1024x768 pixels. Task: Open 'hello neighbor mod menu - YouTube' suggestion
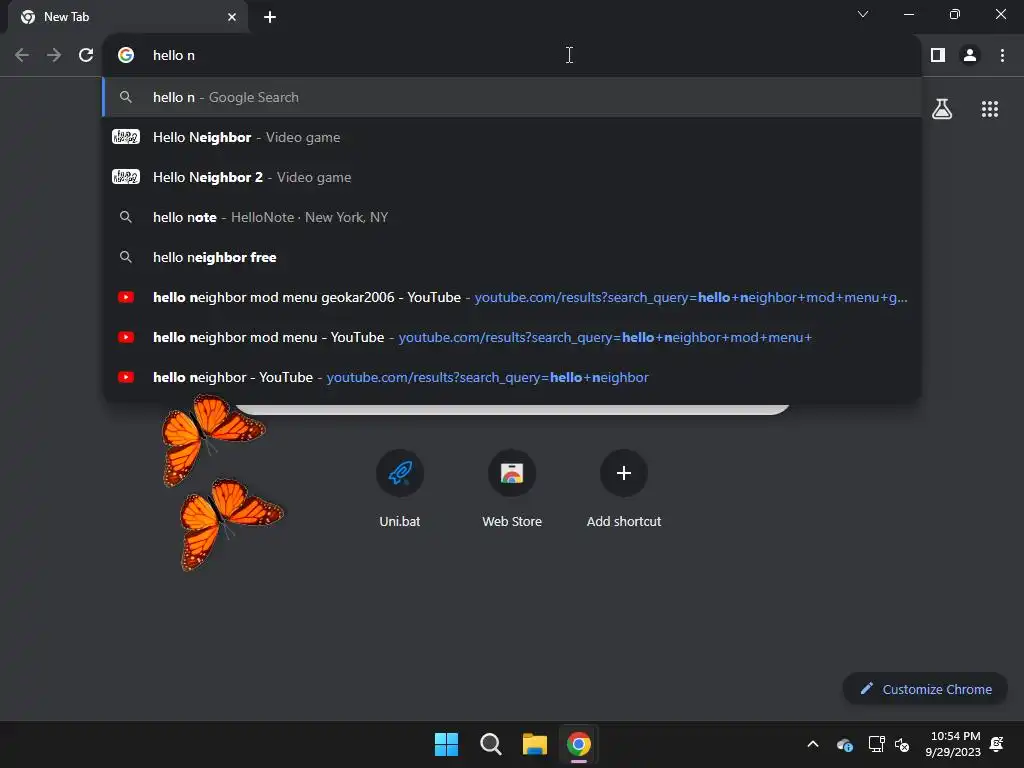click(512, 337)
